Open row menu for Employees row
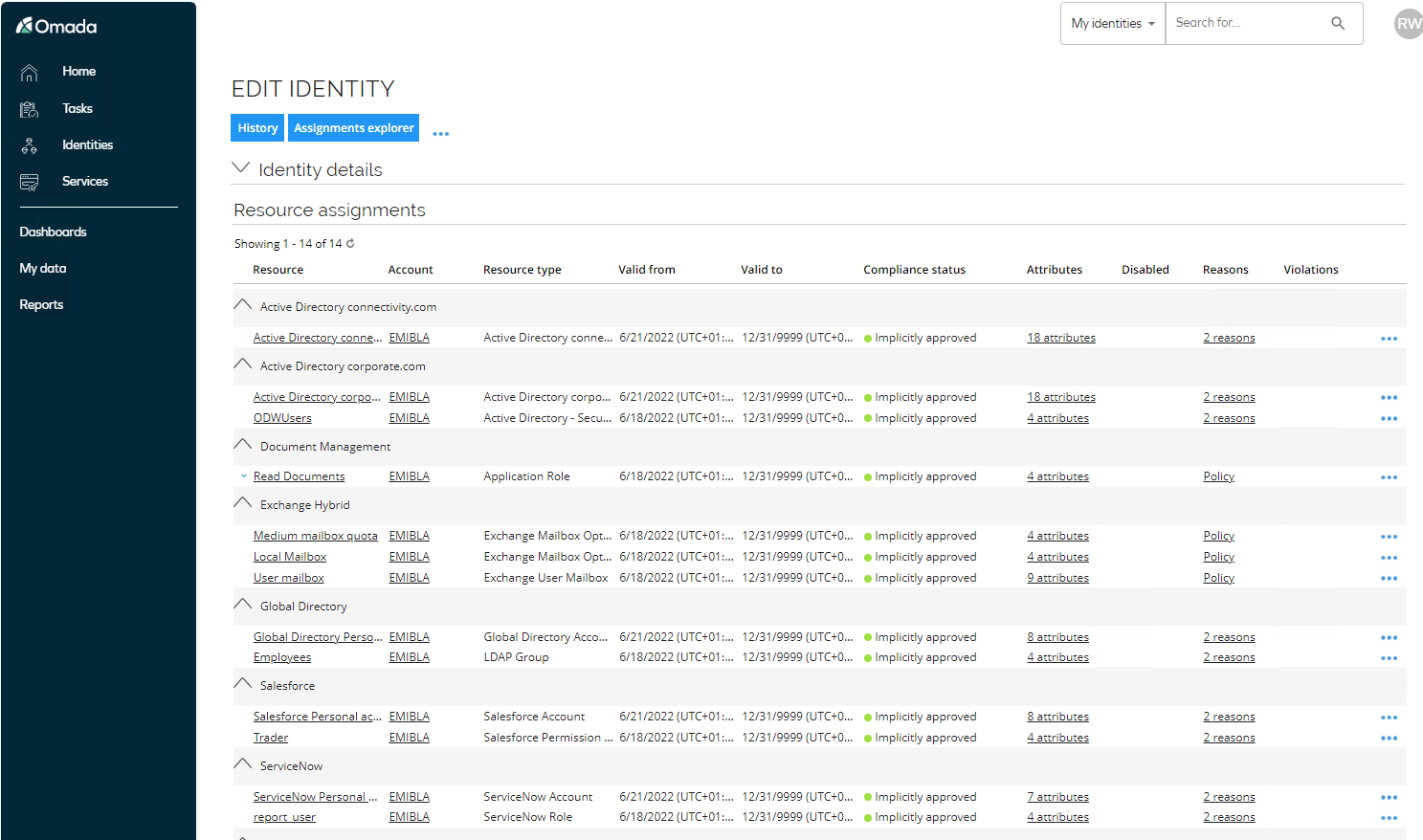The height and width of the screenshot is (840, 1423). click(1389, 658)
